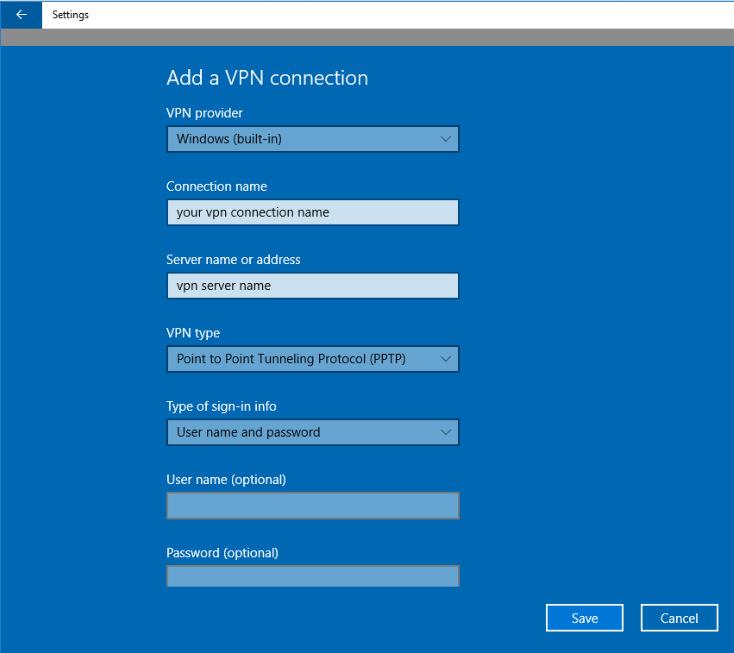Click the Connection name input field
734x653 pixels.
(x=313, y=213)
